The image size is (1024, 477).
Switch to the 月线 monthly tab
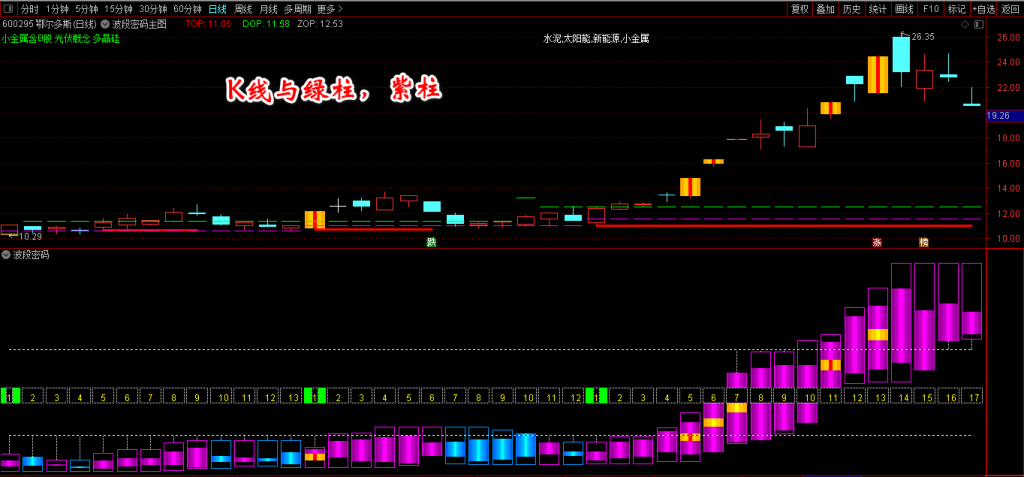pyautogui.click(x=268, y=9)
